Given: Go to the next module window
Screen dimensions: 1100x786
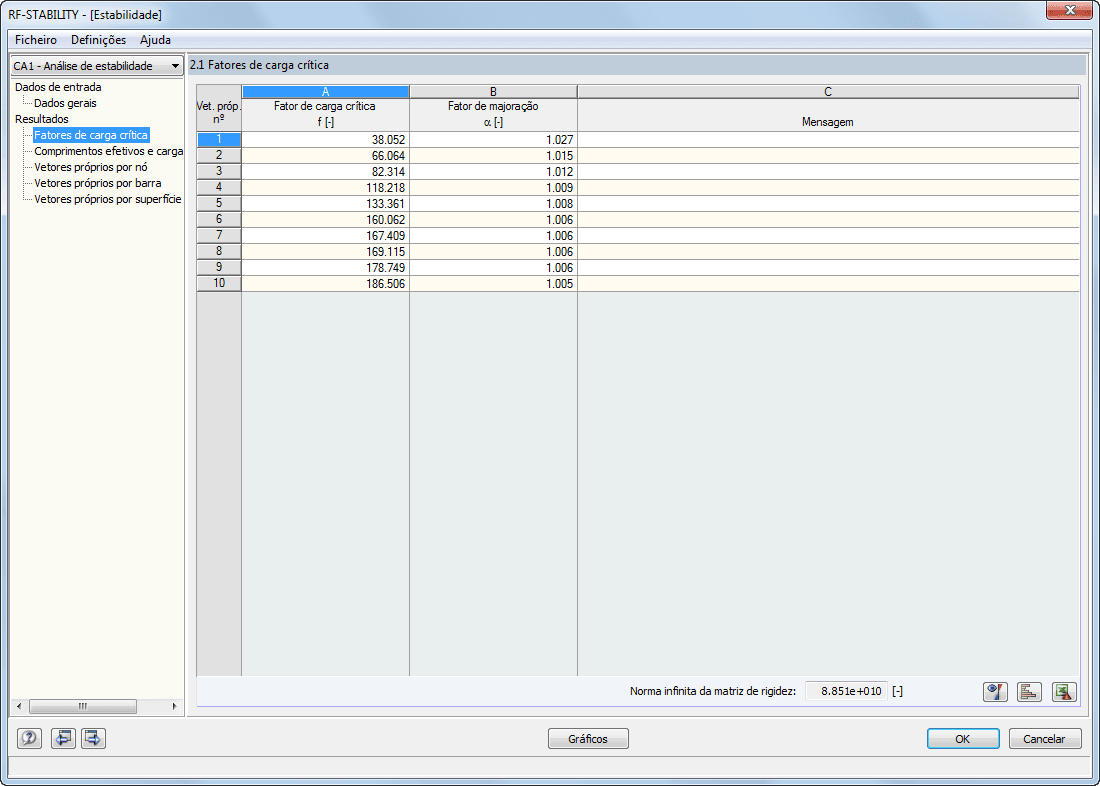Looking at the screenshot, I should pyautogui.click(x=93, y=738).
